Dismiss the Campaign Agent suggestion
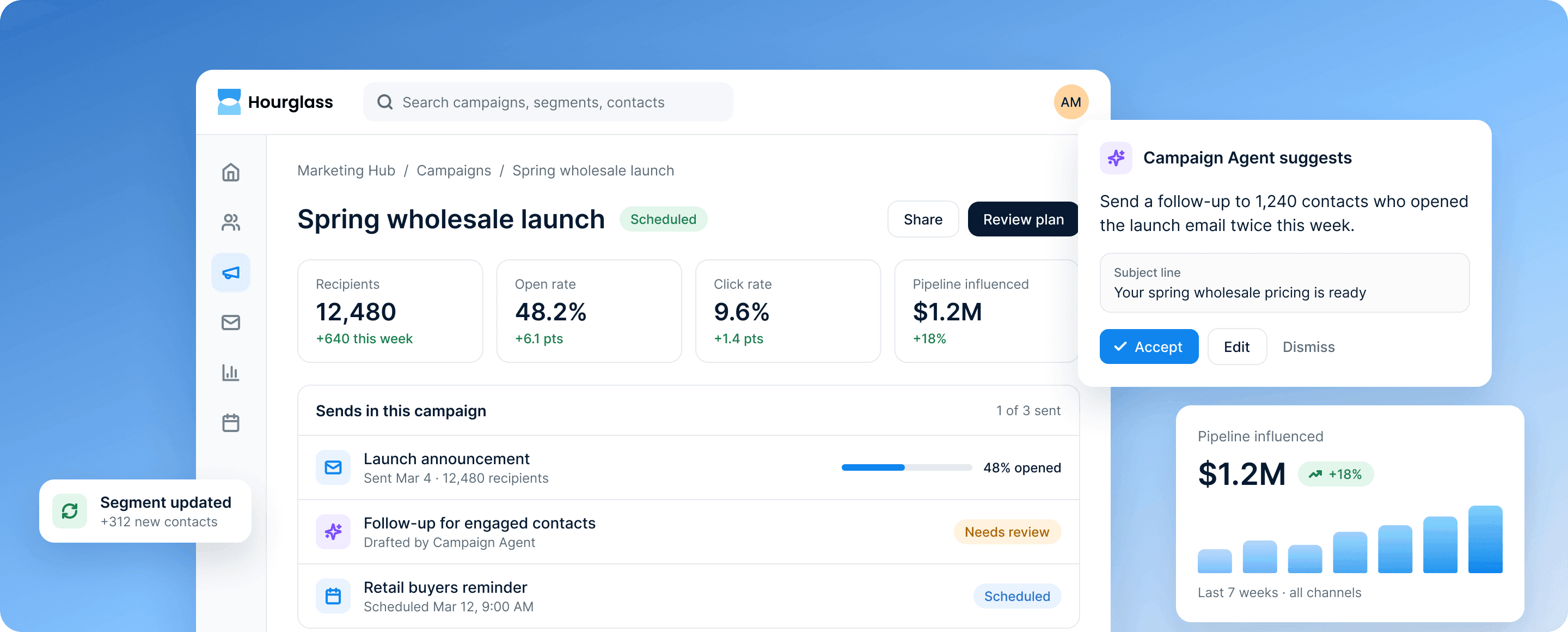Image resolution: width=1568 pixels, height=632 pixels. point(1308,347)
